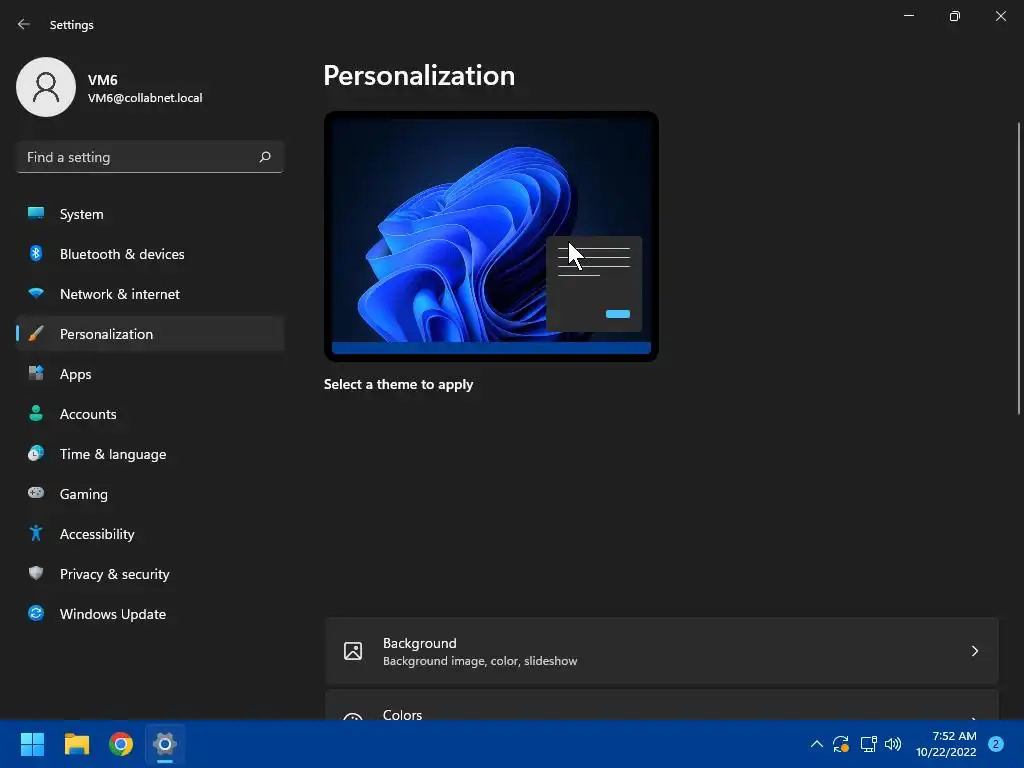Screen dimensions: 1024x768
Task: Click the Find a setting box
Action: pos(150,157)
